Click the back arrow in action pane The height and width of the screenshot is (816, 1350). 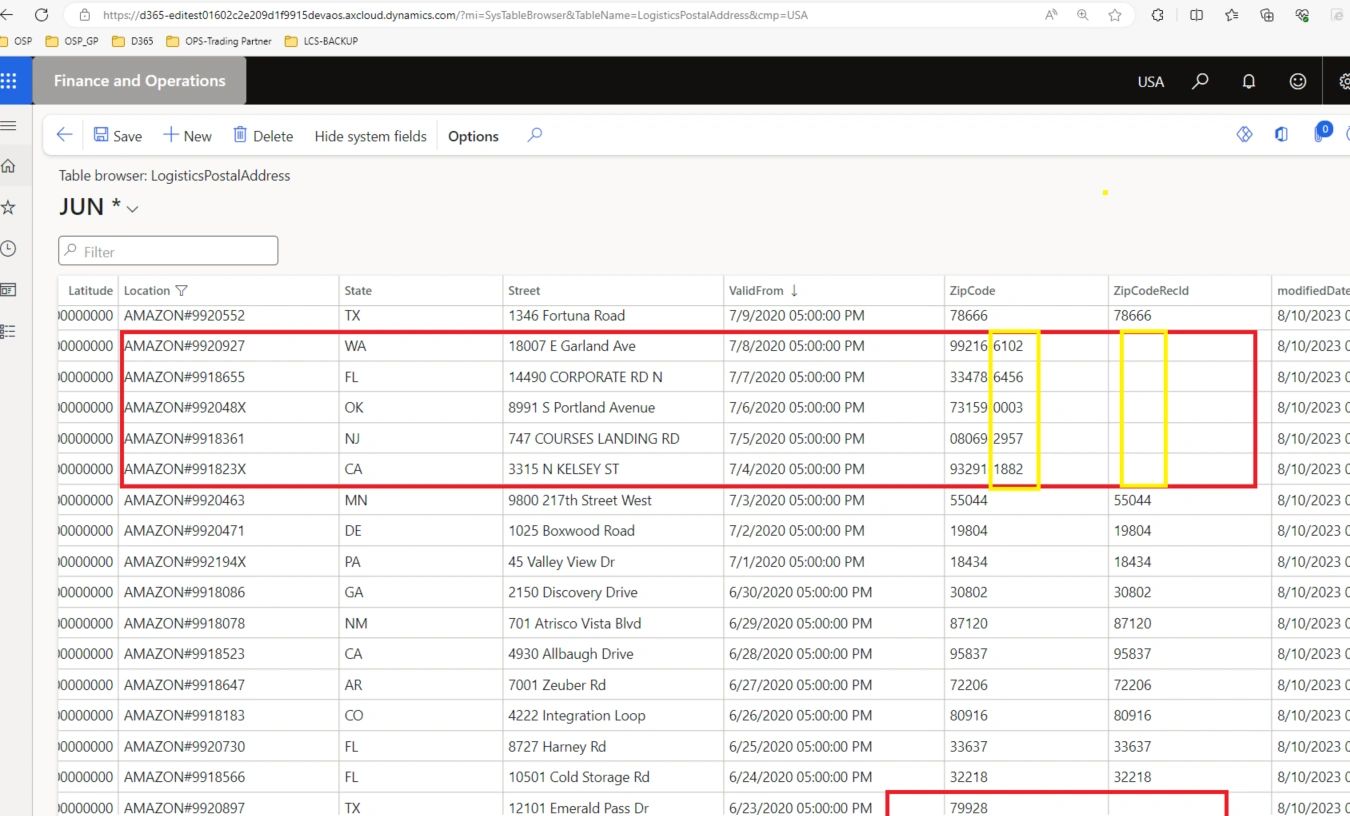(x=65, y=135)
